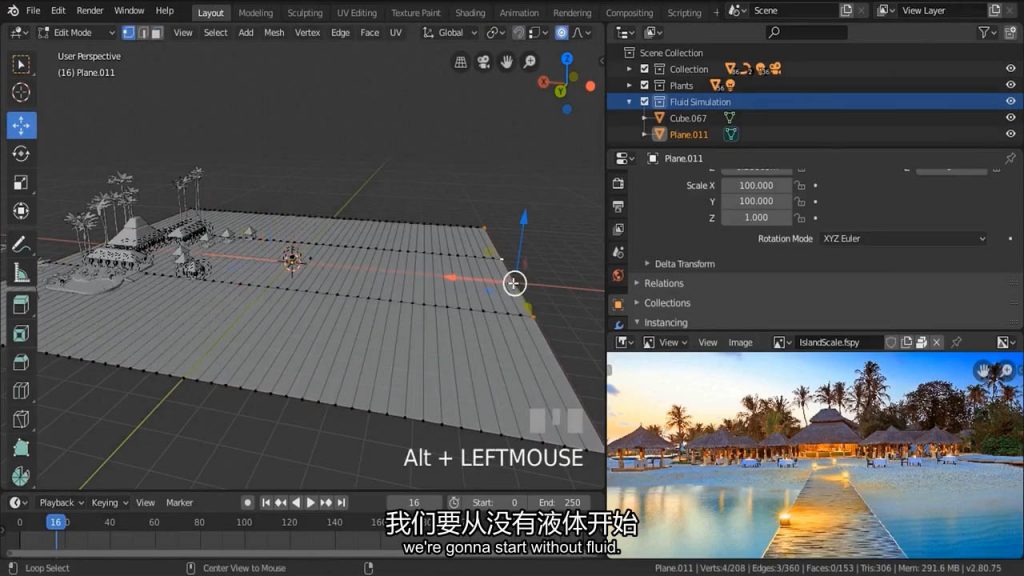The height and width of the screenshot is (576, 1024).
Task: Toggle Scale X lock icon
Action: pyautogui.click(x=800, y=185)
